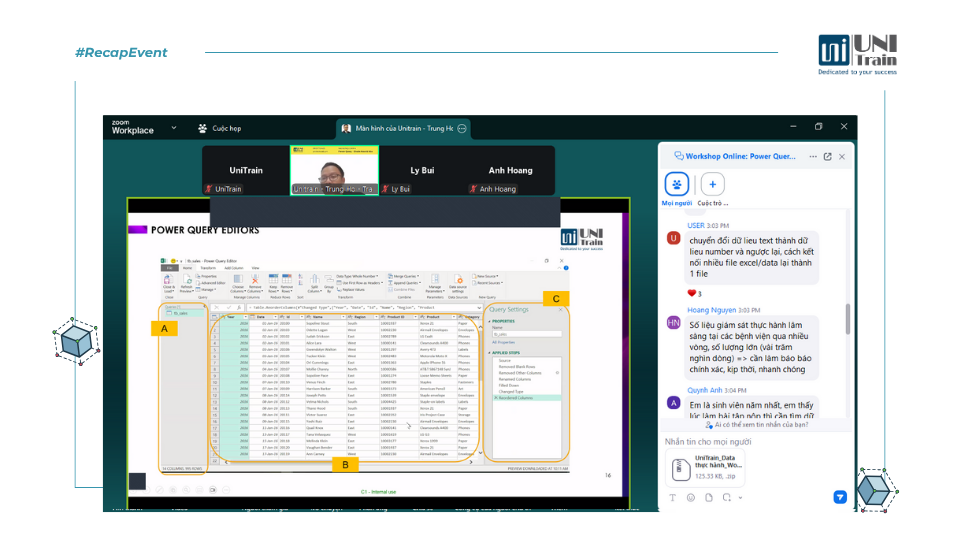
Task: Open the emoji picker in chat
Action: coord(691,498)
